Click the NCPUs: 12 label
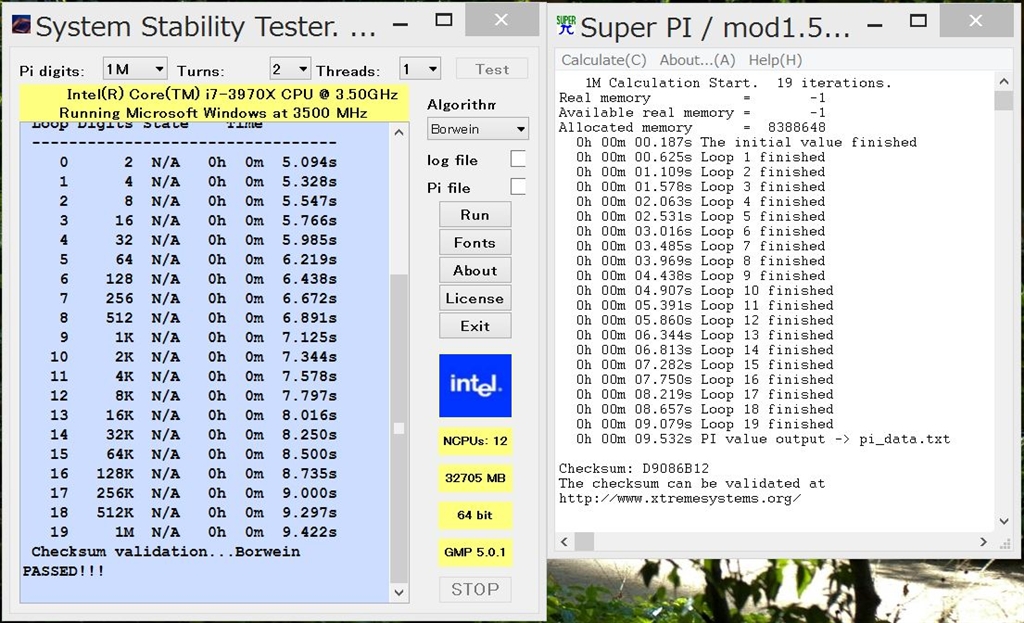 [x=475, y=441]
